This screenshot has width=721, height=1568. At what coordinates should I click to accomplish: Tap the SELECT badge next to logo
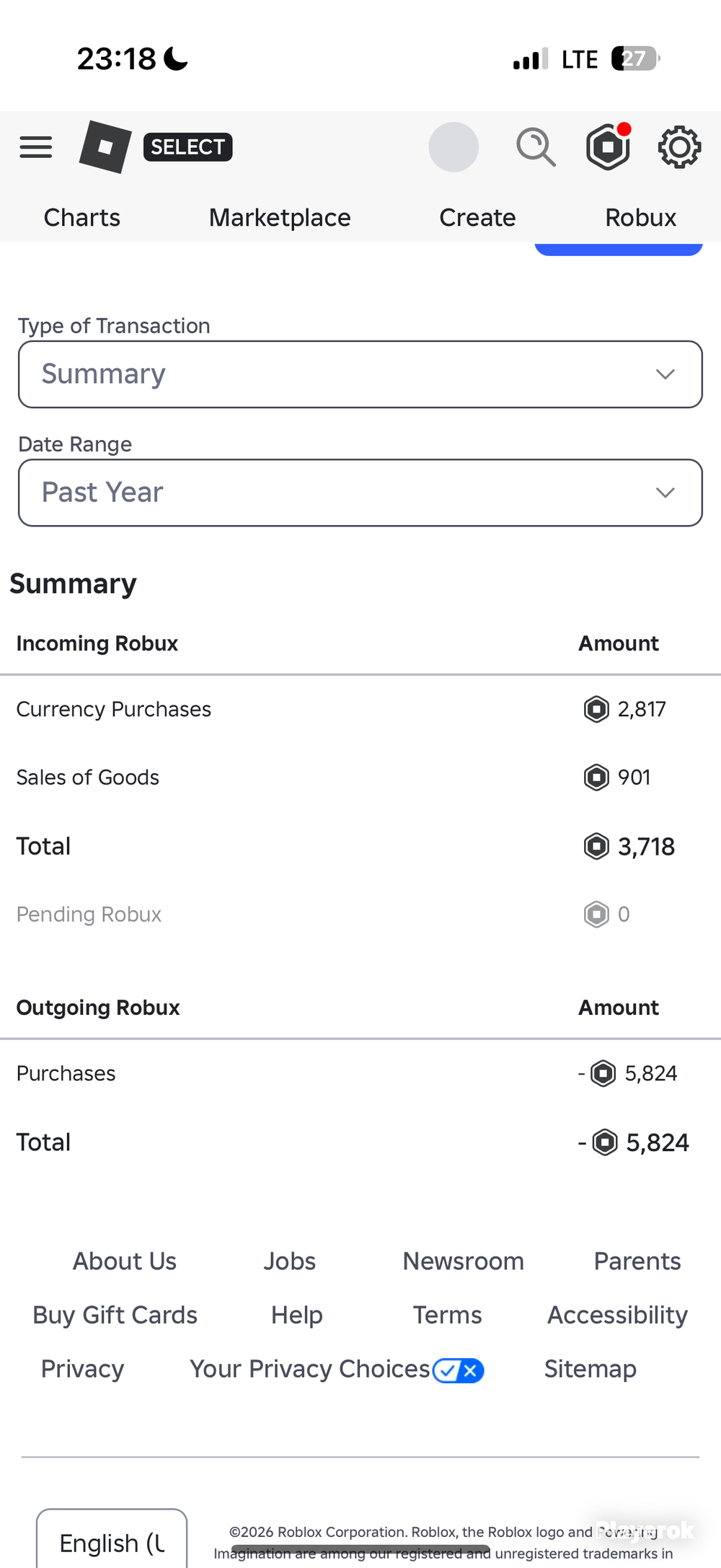187,147
